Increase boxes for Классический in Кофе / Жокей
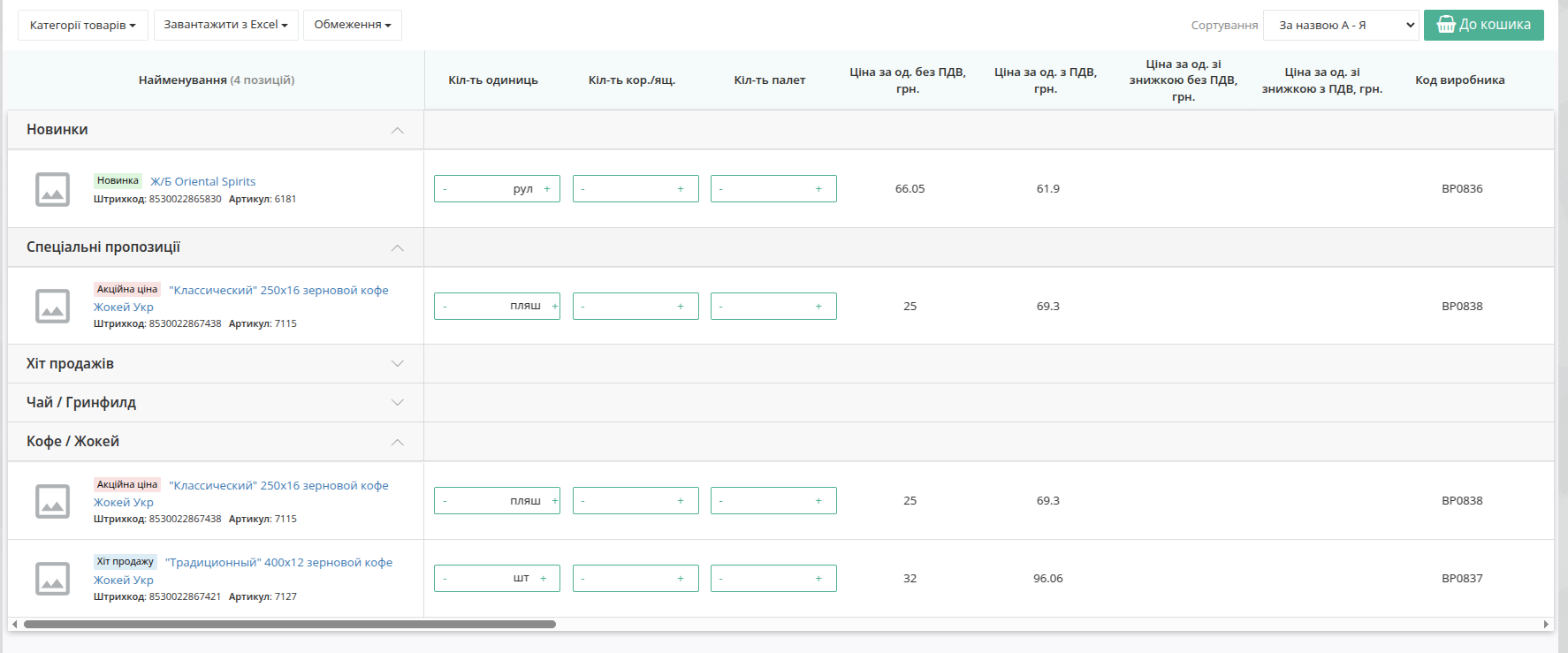This screenshot has height=653, width=1568. 681,501
